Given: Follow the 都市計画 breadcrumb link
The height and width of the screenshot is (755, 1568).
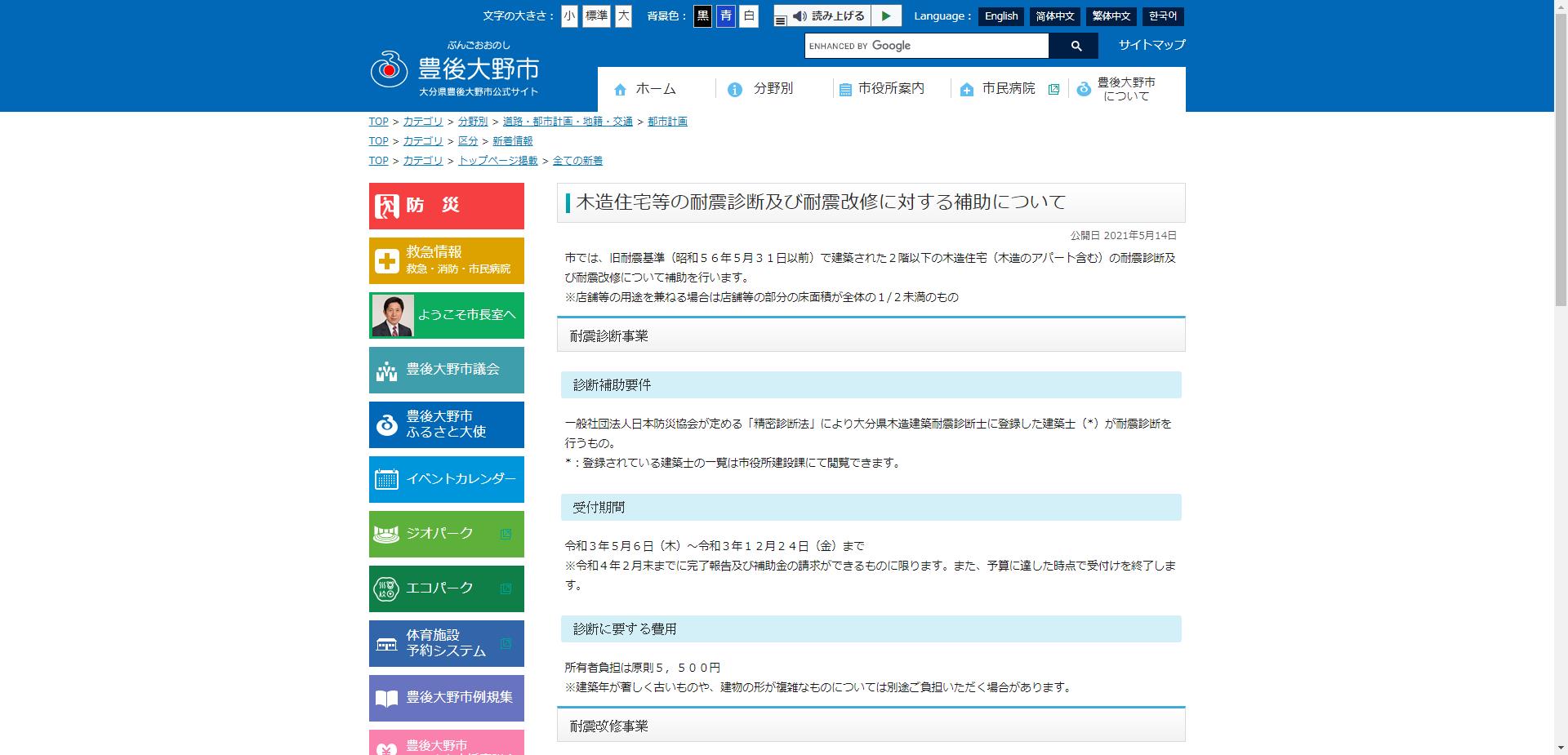Looking at the screenshot, I should (x=667, y=121).
